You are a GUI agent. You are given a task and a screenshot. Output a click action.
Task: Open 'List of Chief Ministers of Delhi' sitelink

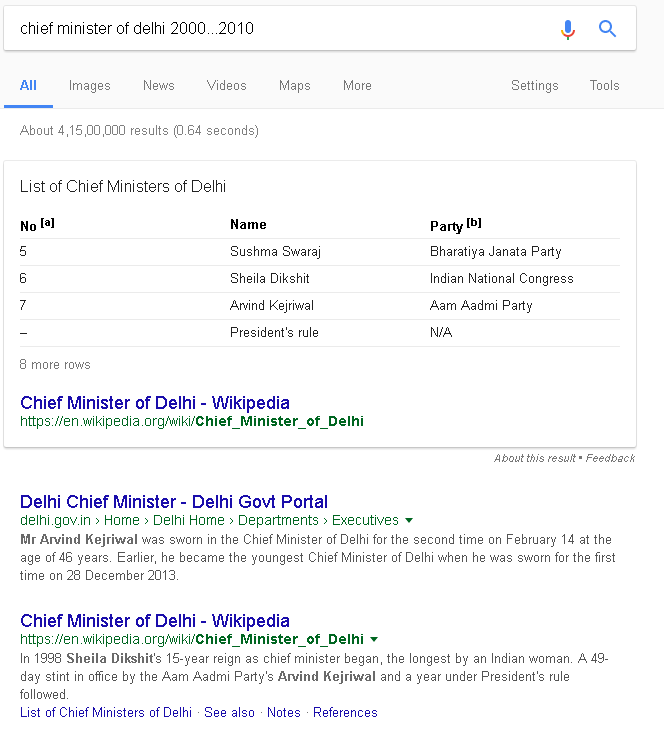[x=106, y=713]
